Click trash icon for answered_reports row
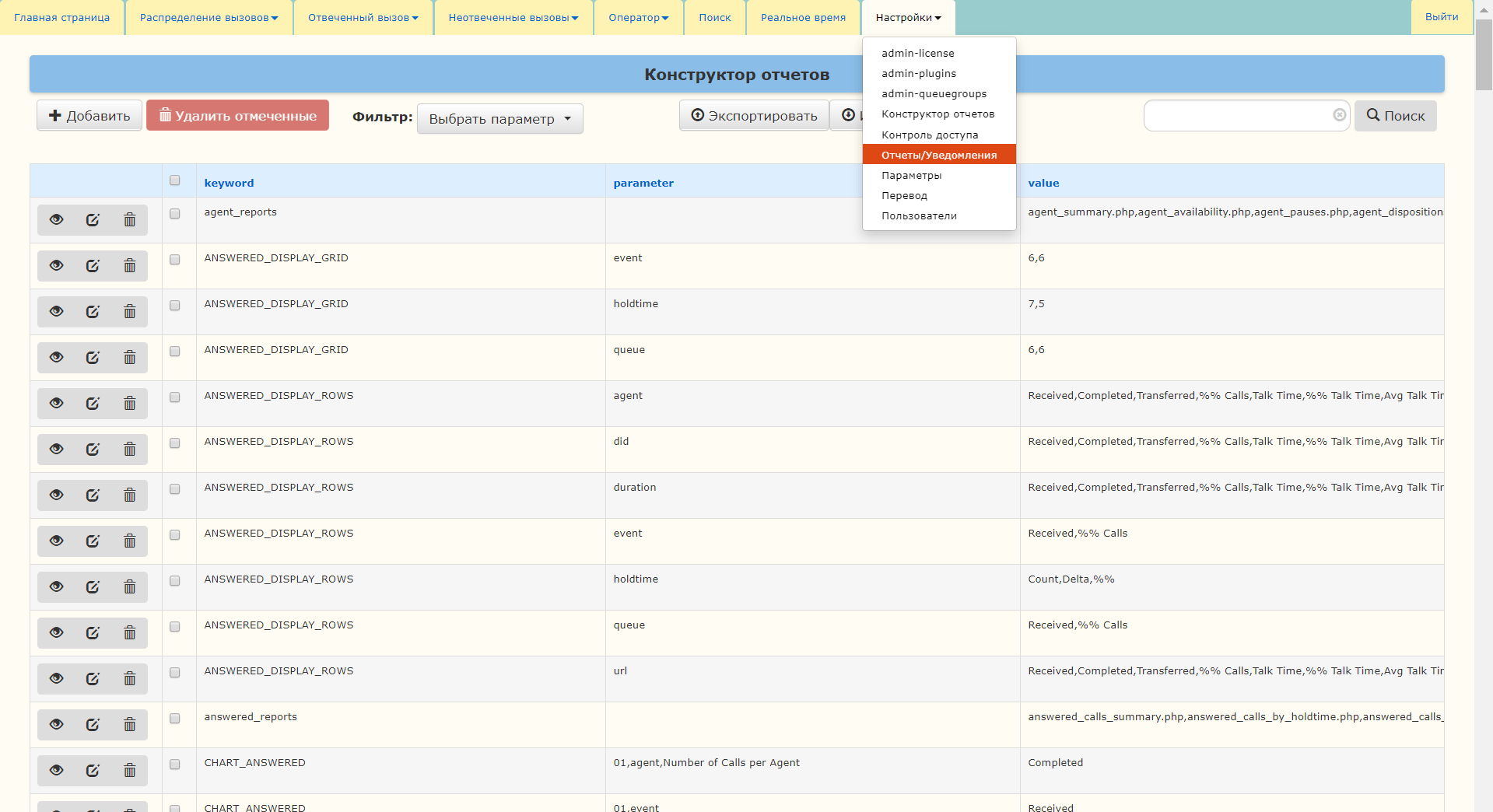The width and height of the screenshot is (1493, 812). (x=129, y=725)
